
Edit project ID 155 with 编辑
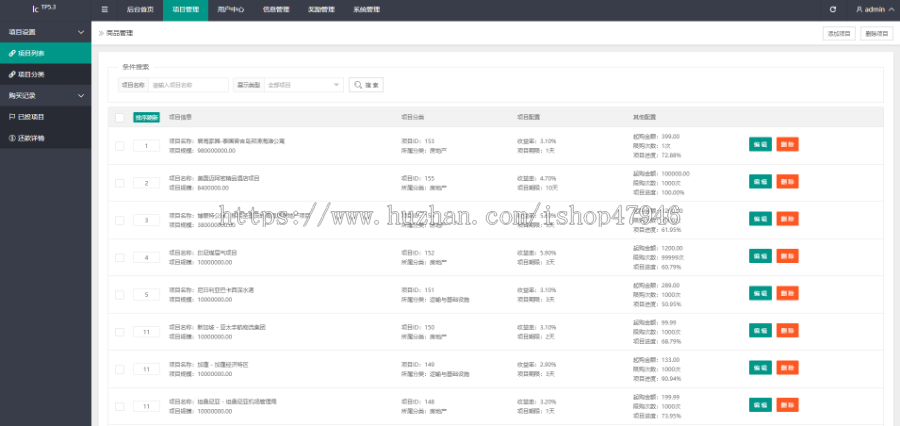[761, 181]
